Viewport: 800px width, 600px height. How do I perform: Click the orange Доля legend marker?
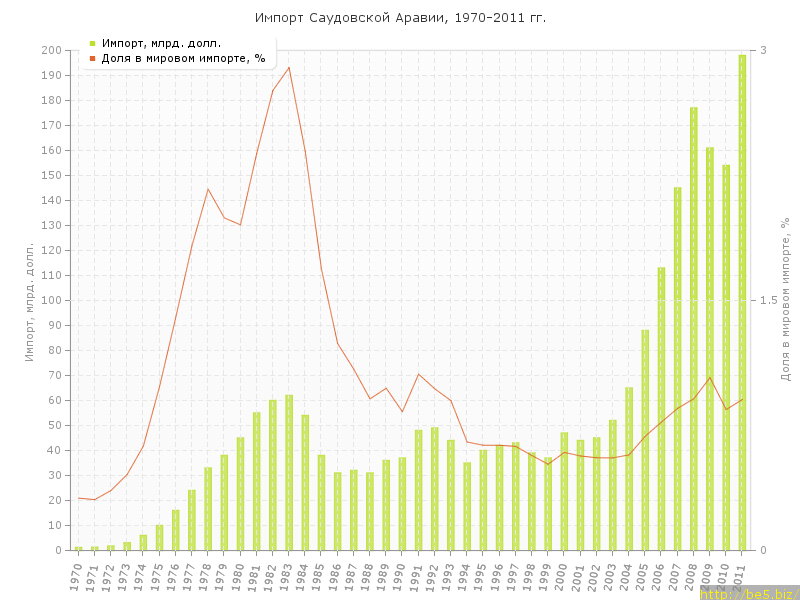92,58
